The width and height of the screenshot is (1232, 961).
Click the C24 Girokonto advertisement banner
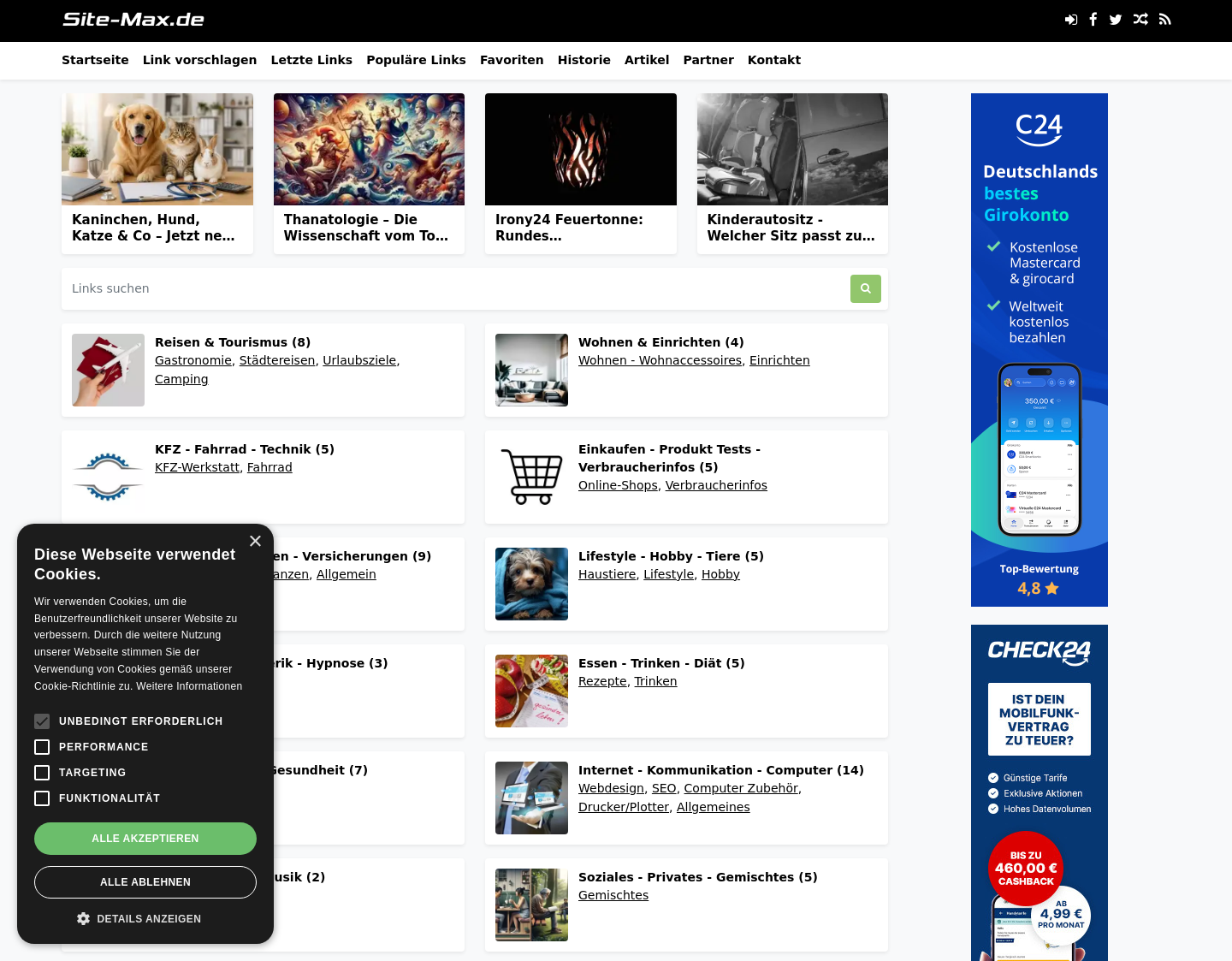[x=1039, y=350]
